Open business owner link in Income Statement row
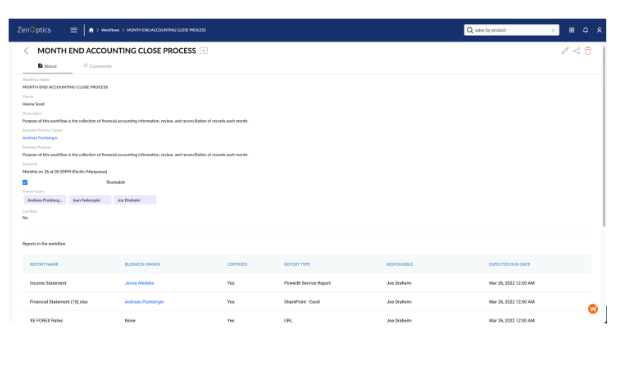The width and height of the screenshot is (619, 366). [x=139, y=283]
